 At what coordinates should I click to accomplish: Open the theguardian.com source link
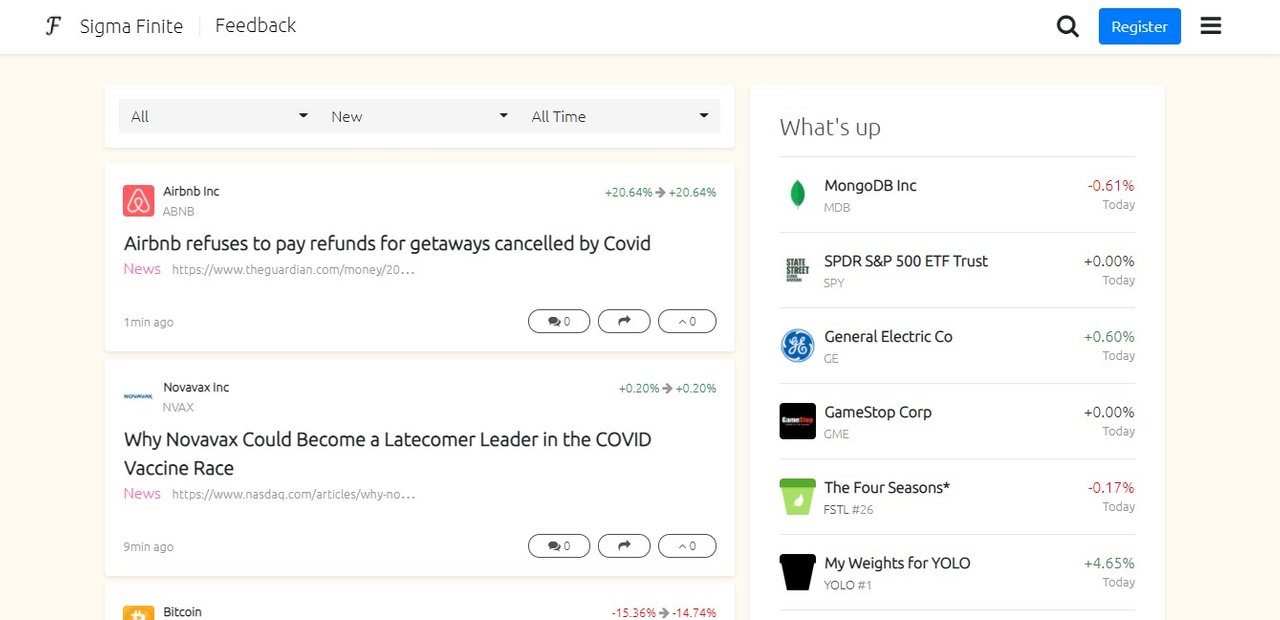tap(293, 269)
